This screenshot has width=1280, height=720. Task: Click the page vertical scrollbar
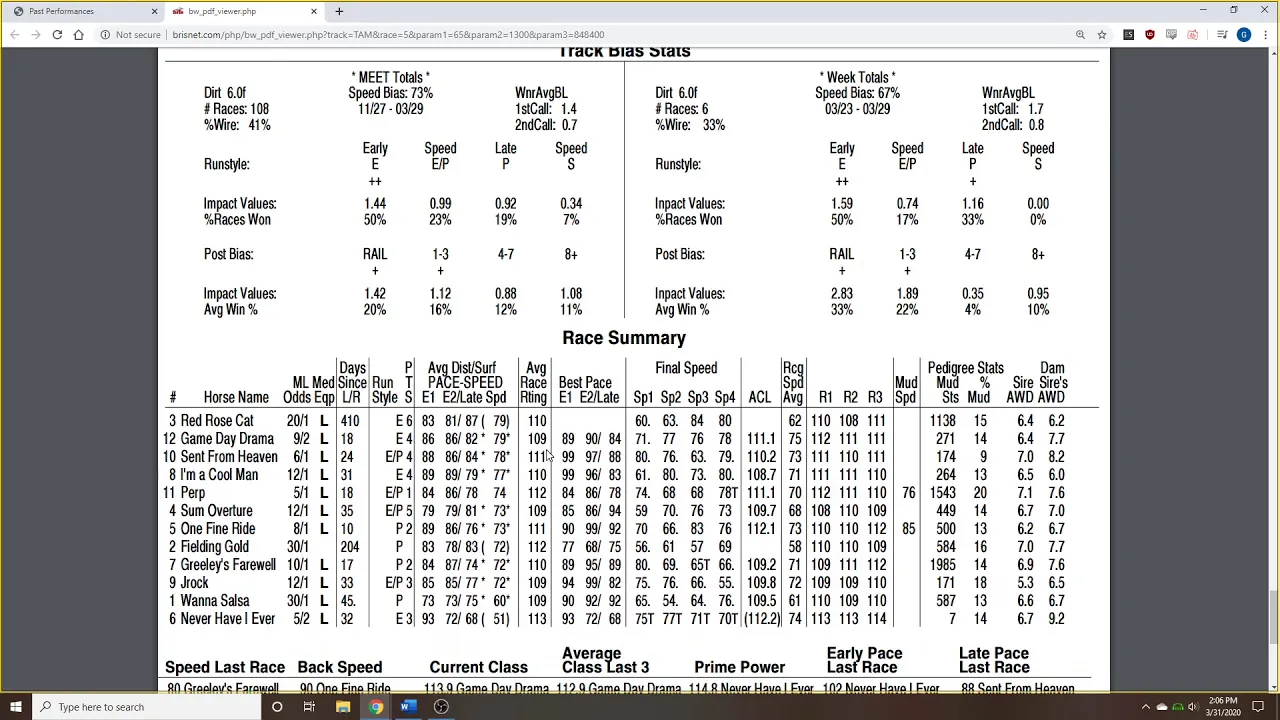(x=1273, y=617)
